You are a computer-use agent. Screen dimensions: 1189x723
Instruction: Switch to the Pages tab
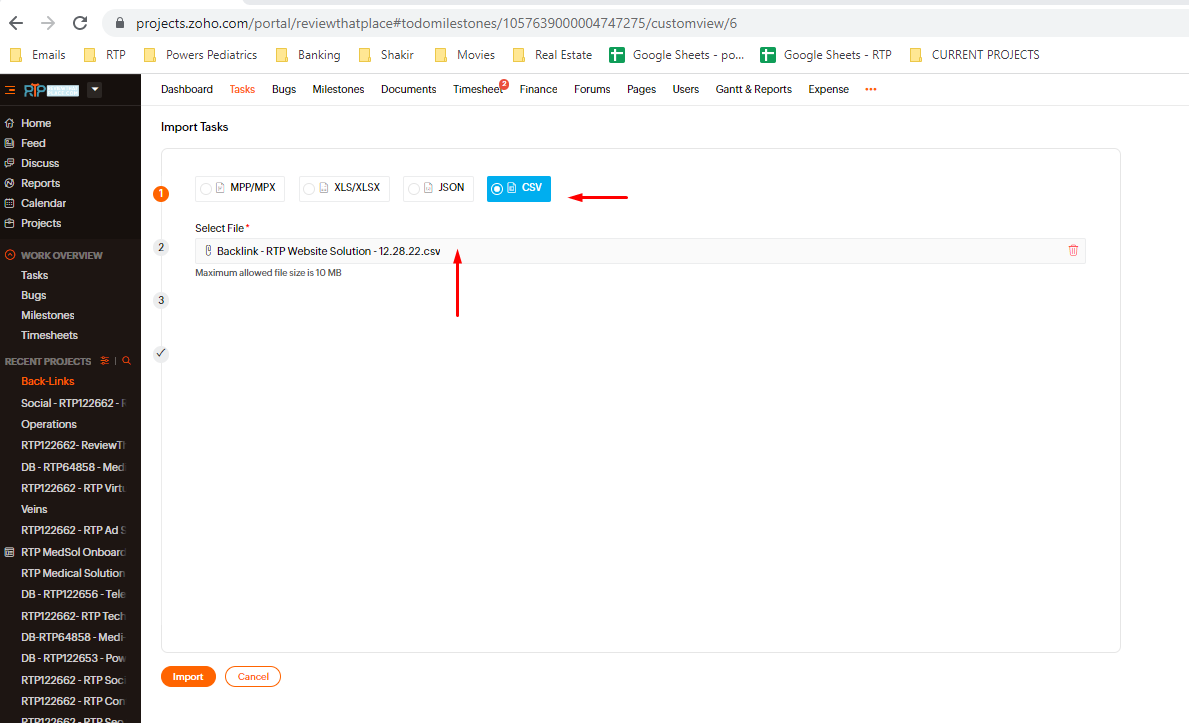641,90
